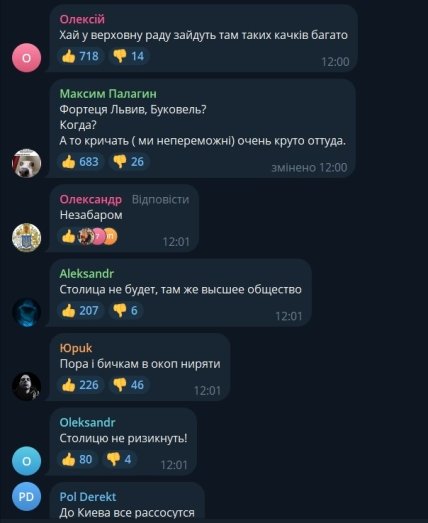Open Юрик's dark portrait avatar
The image size is (428, 523).
coord(27,386)
